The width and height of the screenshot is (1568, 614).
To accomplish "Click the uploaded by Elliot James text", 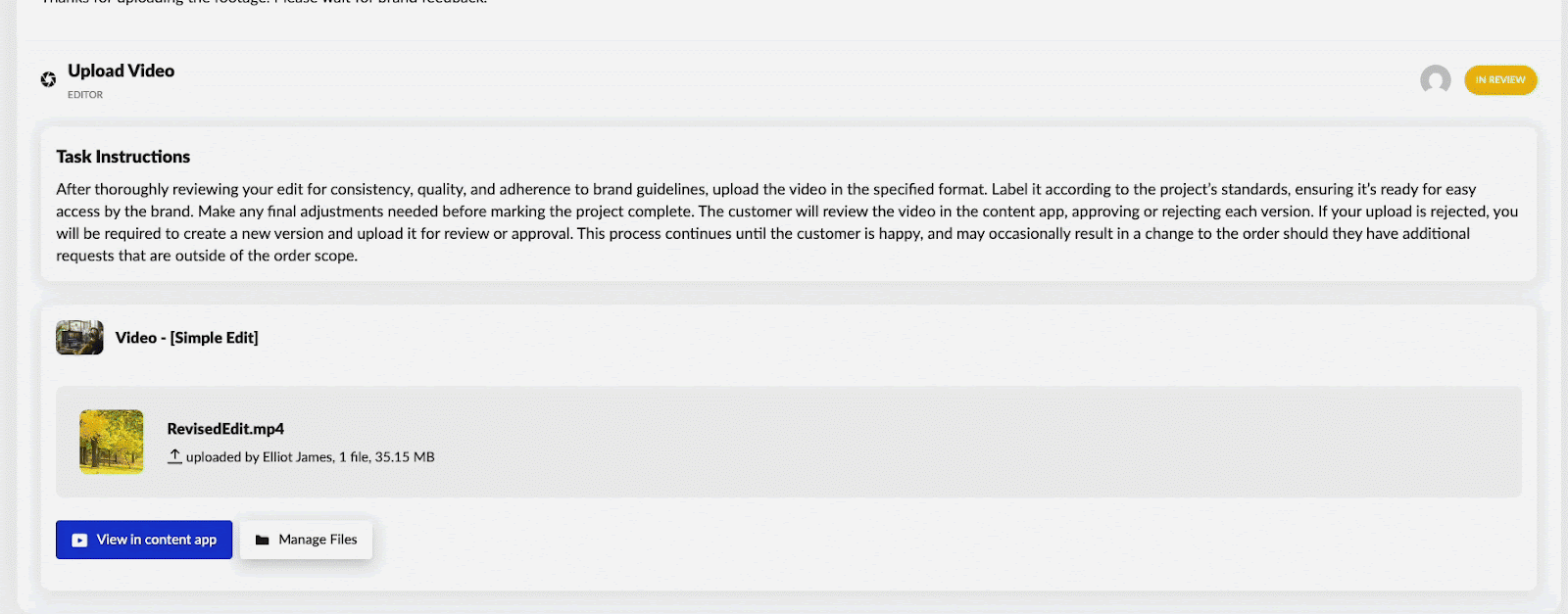I will pyautogui.click(x=260, y=457).
